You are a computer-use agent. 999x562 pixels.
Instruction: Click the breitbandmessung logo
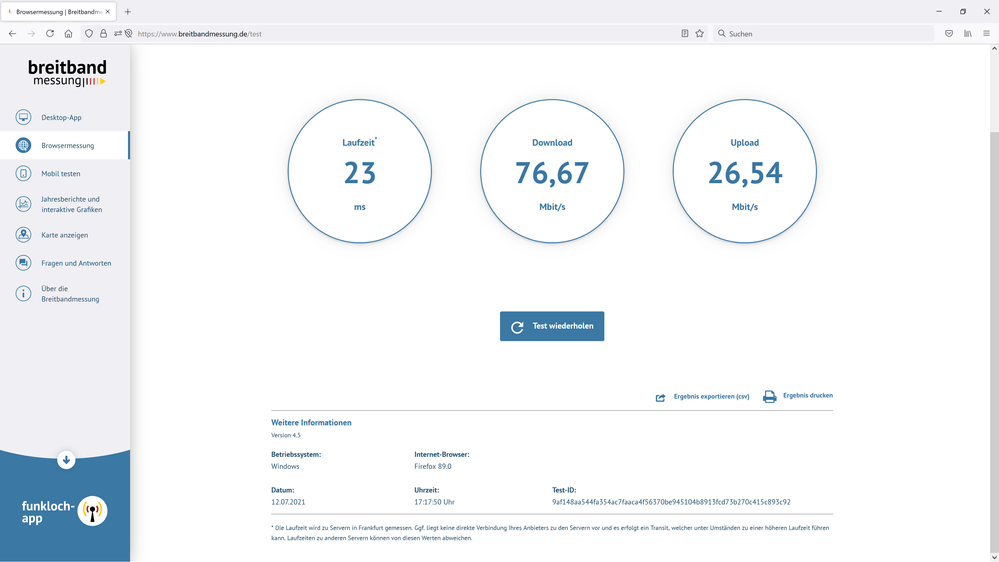67,73
